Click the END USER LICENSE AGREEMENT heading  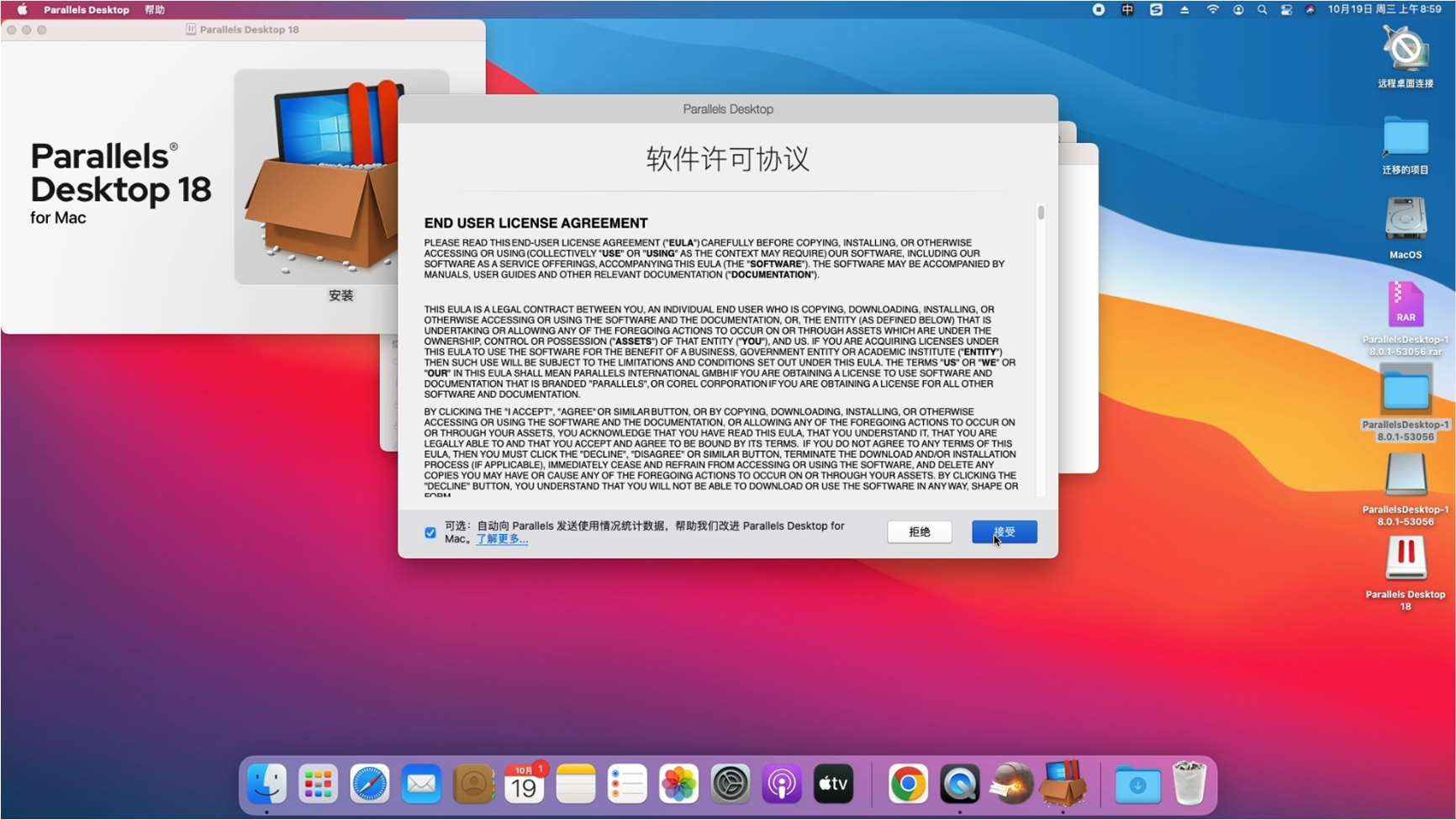click(535, 223)
